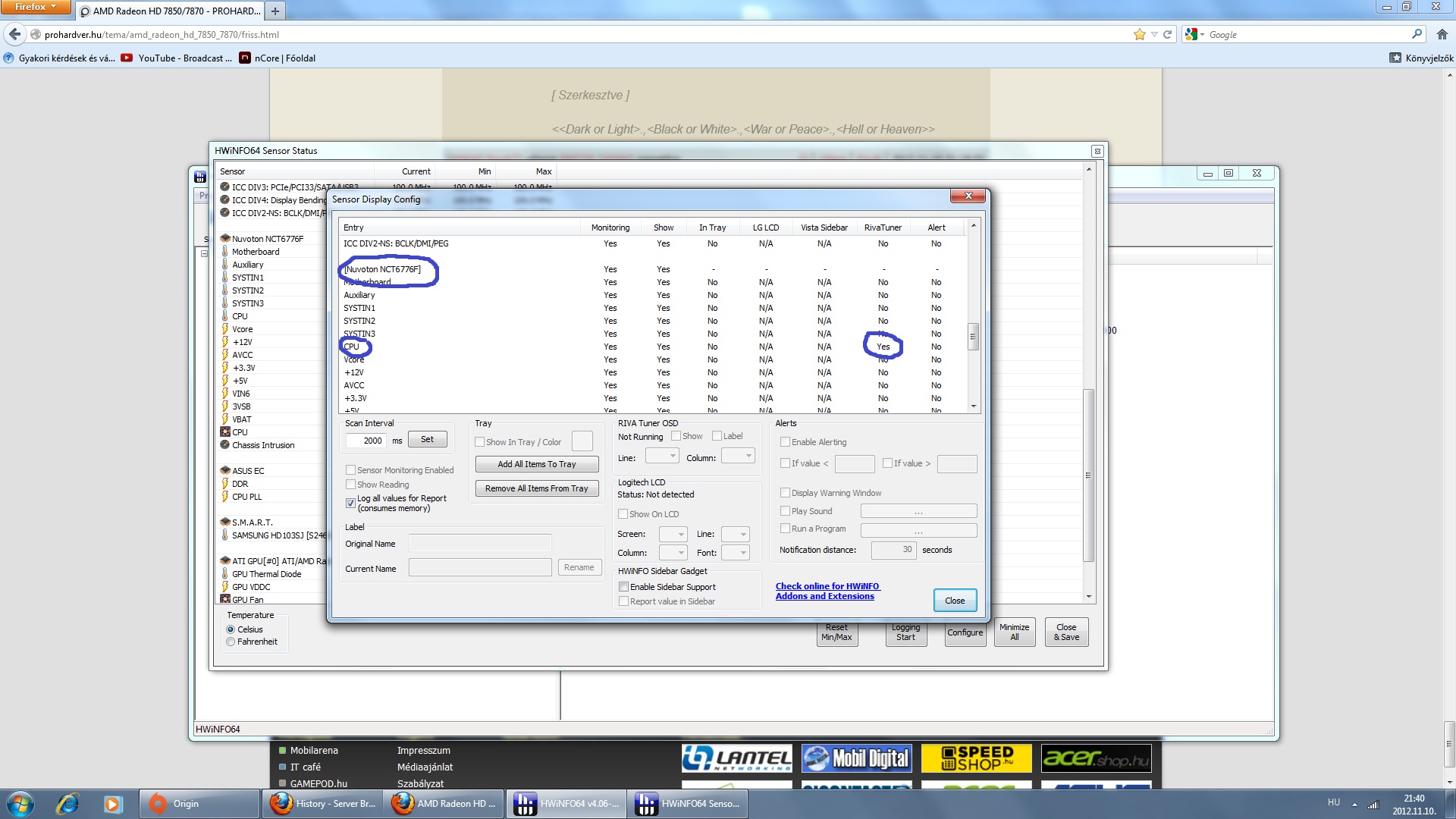Reload page with the refresh icon
1456x819 pixels.
(x=1167, y=34)
